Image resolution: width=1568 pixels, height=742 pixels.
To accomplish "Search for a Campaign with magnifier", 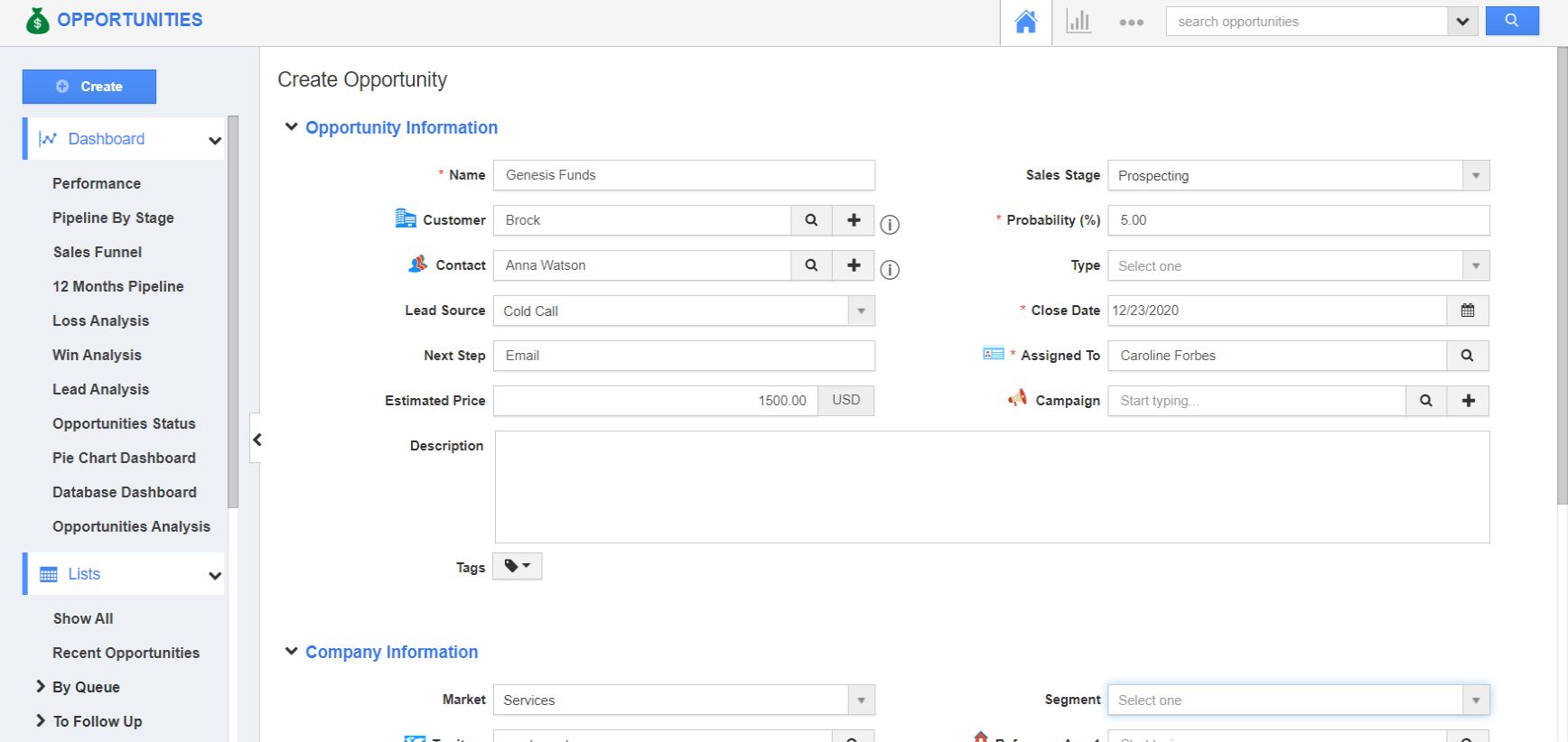I will coord(1426,401).
